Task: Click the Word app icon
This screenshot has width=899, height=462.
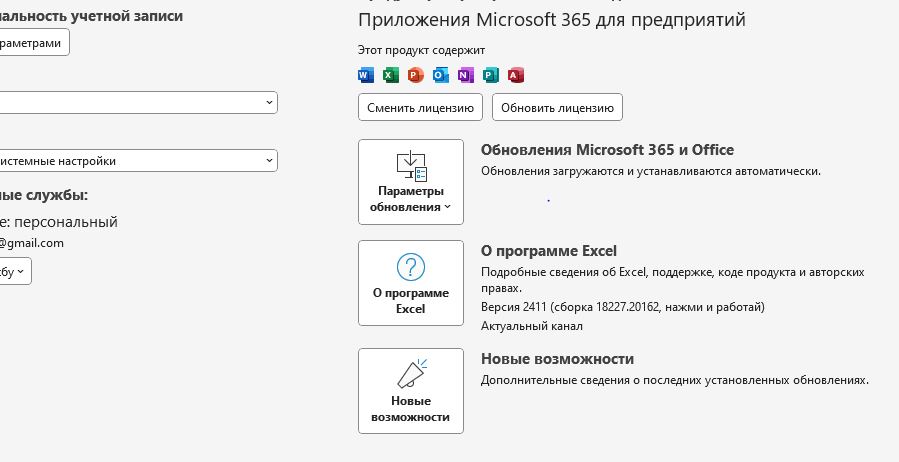Action: pyautogui.click(x=365, y=75)
